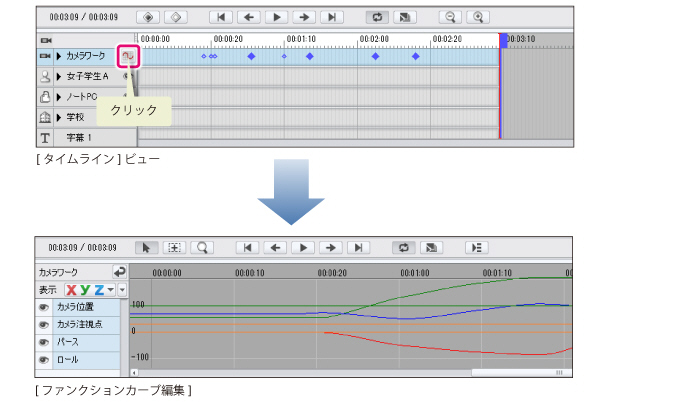The height and width of the screenshot is (406, 700).
Task: Click the outlined diamond keyframe button in timeline
Action: coord(176,17)
